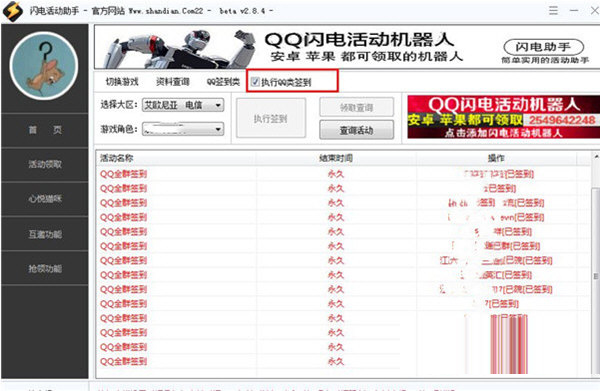Click the 查询活动 button

[x=356, y=130]
